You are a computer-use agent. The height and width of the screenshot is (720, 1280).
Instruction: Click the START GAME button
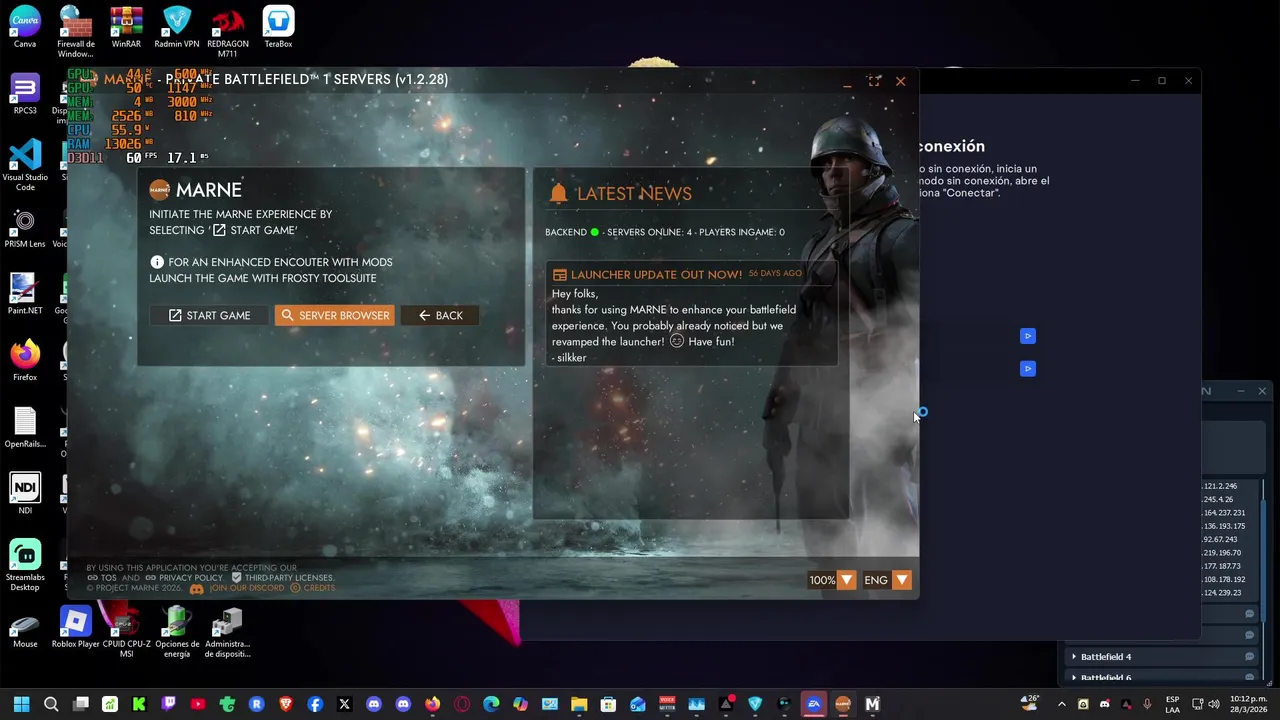210,315
